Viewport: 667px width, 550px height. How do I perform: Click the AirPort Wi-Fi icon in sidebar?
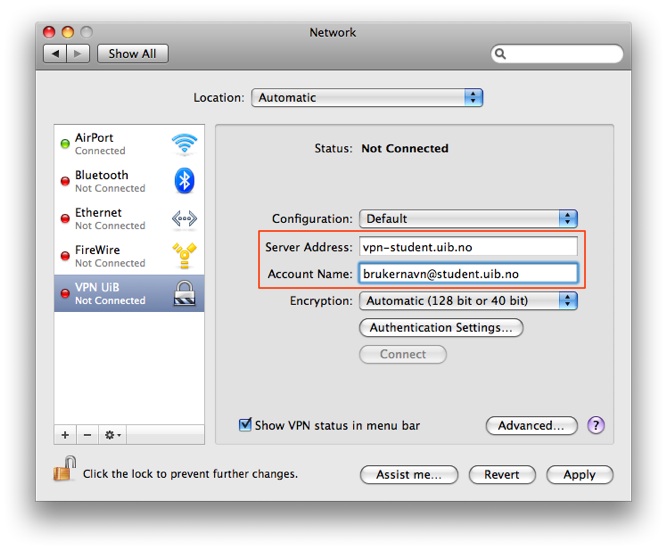184,144
